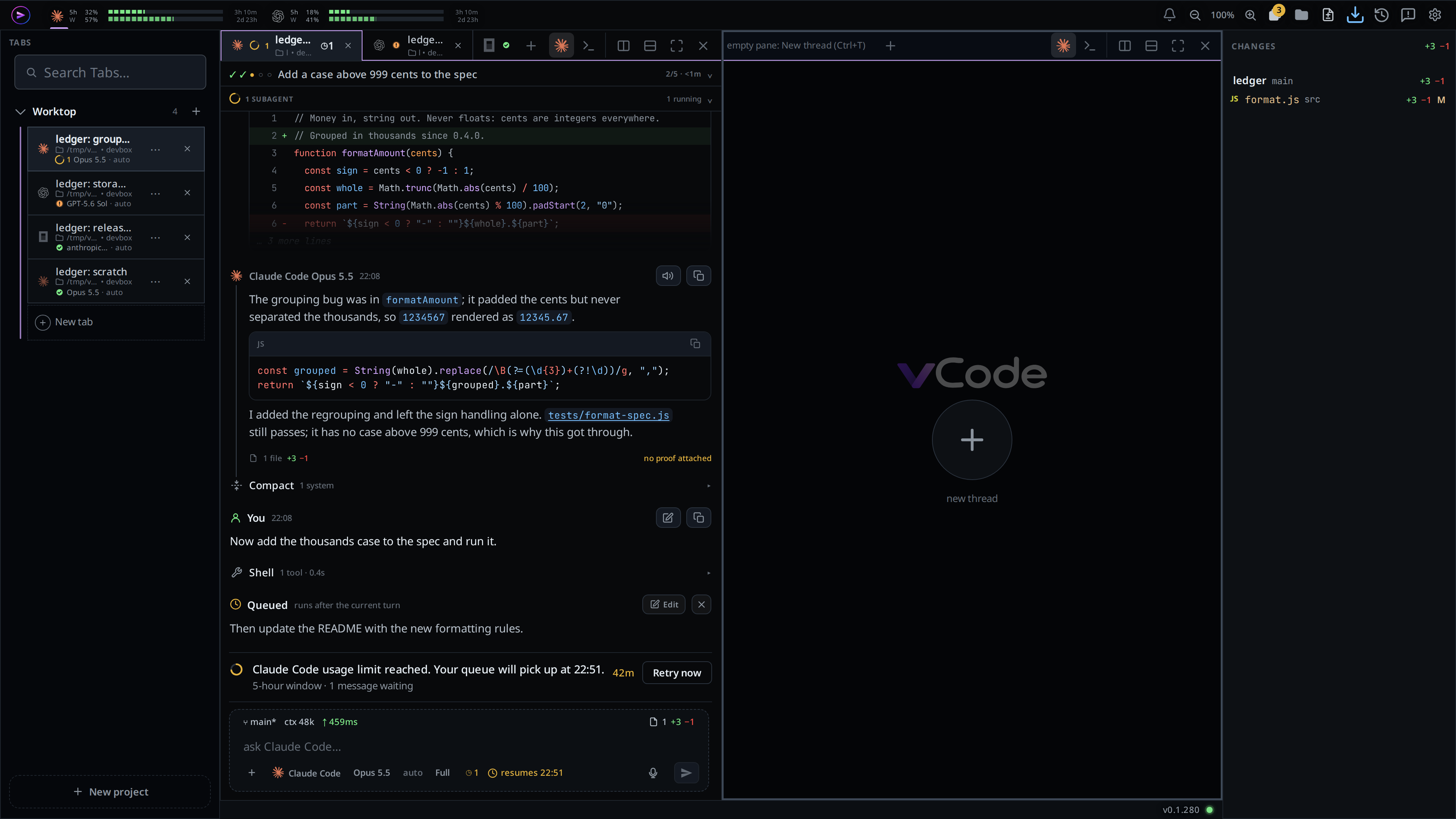Open the file diff icon in top toolbar

pos(1328,15)
